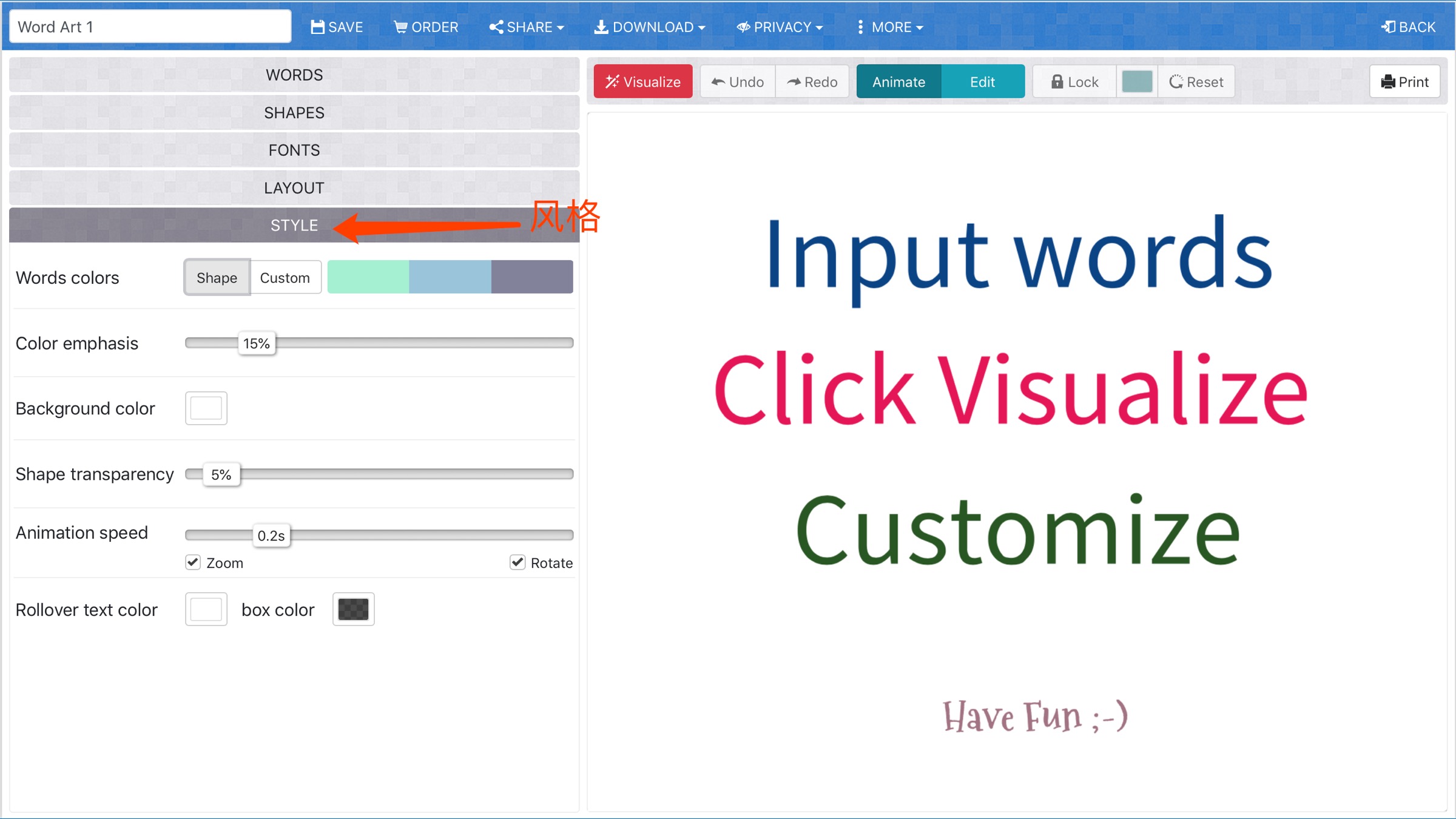Viewport: 1456px width, 819px height.
Task: Open the FONTS panel section
Action: [x=294, y=150]
